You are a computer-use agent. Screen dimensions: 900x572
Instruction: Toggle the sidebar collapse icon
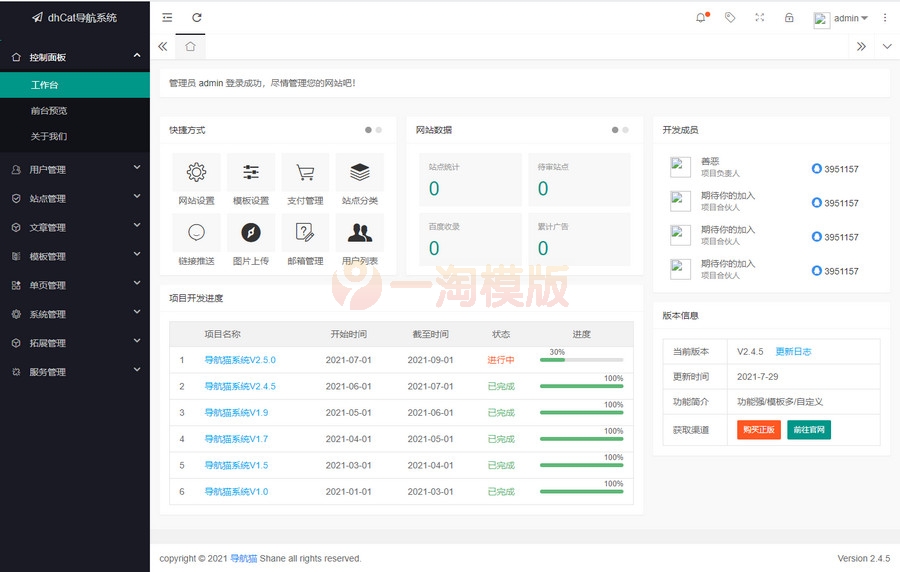(x=167, y=18)
